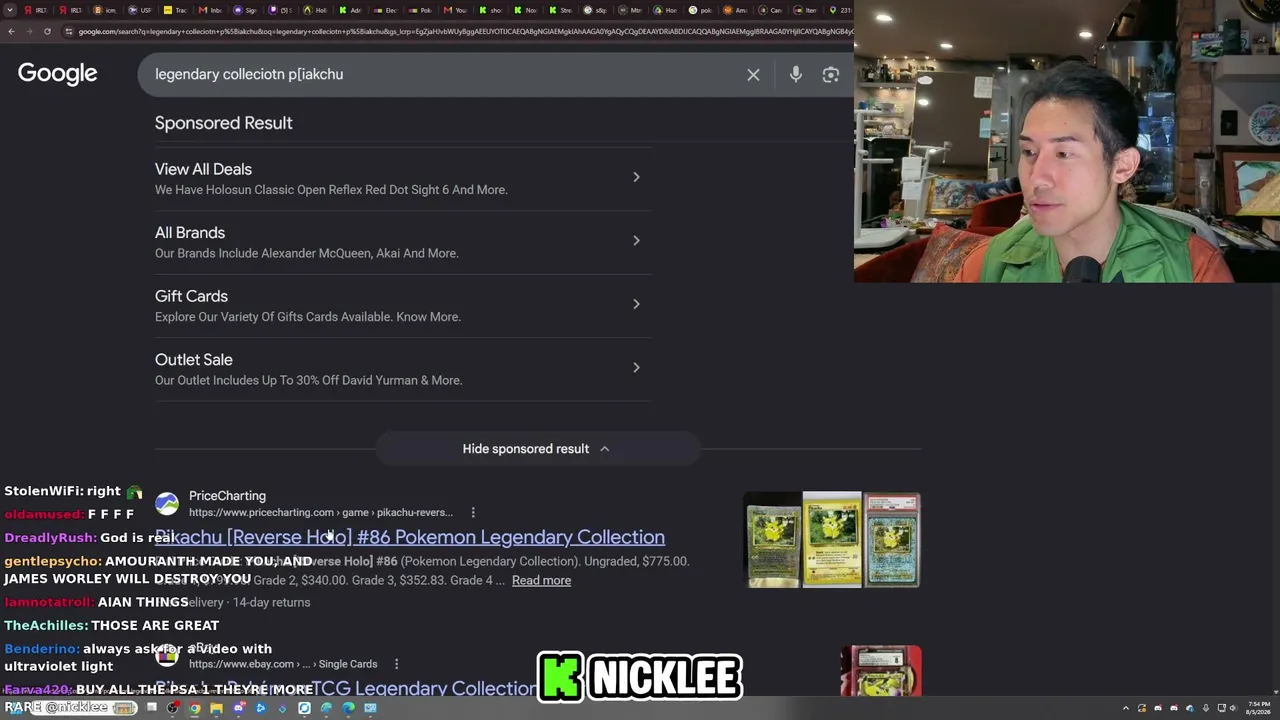Switch to the 'Elec' browser tab
The image size is (1280, 720).
(385, 10)
